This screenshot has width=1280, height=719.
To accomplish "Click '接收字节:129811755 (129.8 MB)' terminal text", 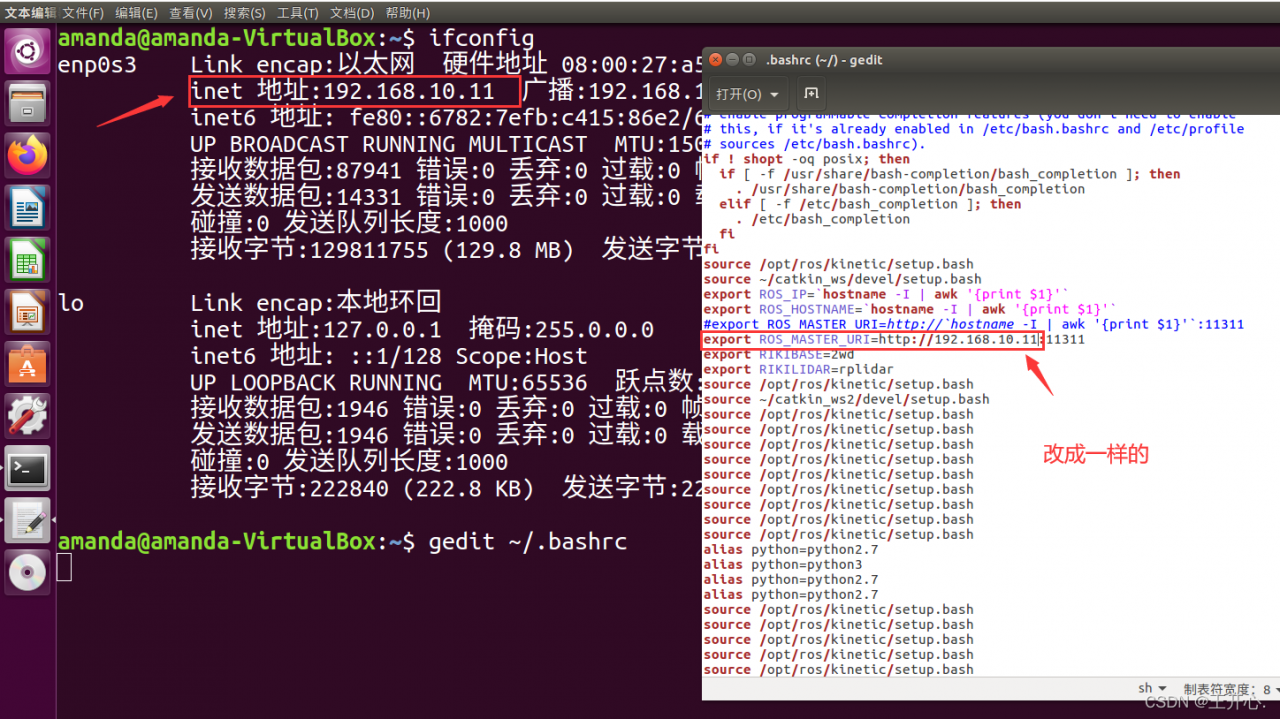I will point(382,250).
